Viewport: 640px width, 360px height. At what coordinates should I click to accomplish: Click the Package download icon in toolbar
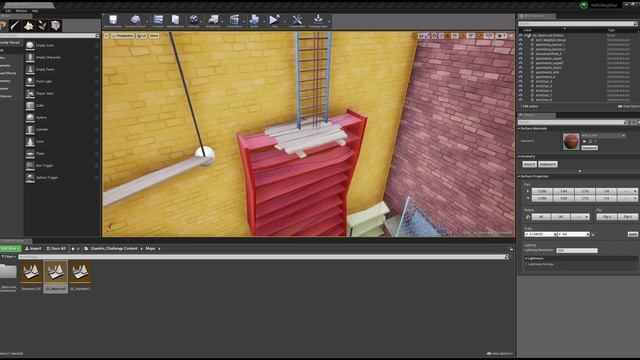[318, 19]
